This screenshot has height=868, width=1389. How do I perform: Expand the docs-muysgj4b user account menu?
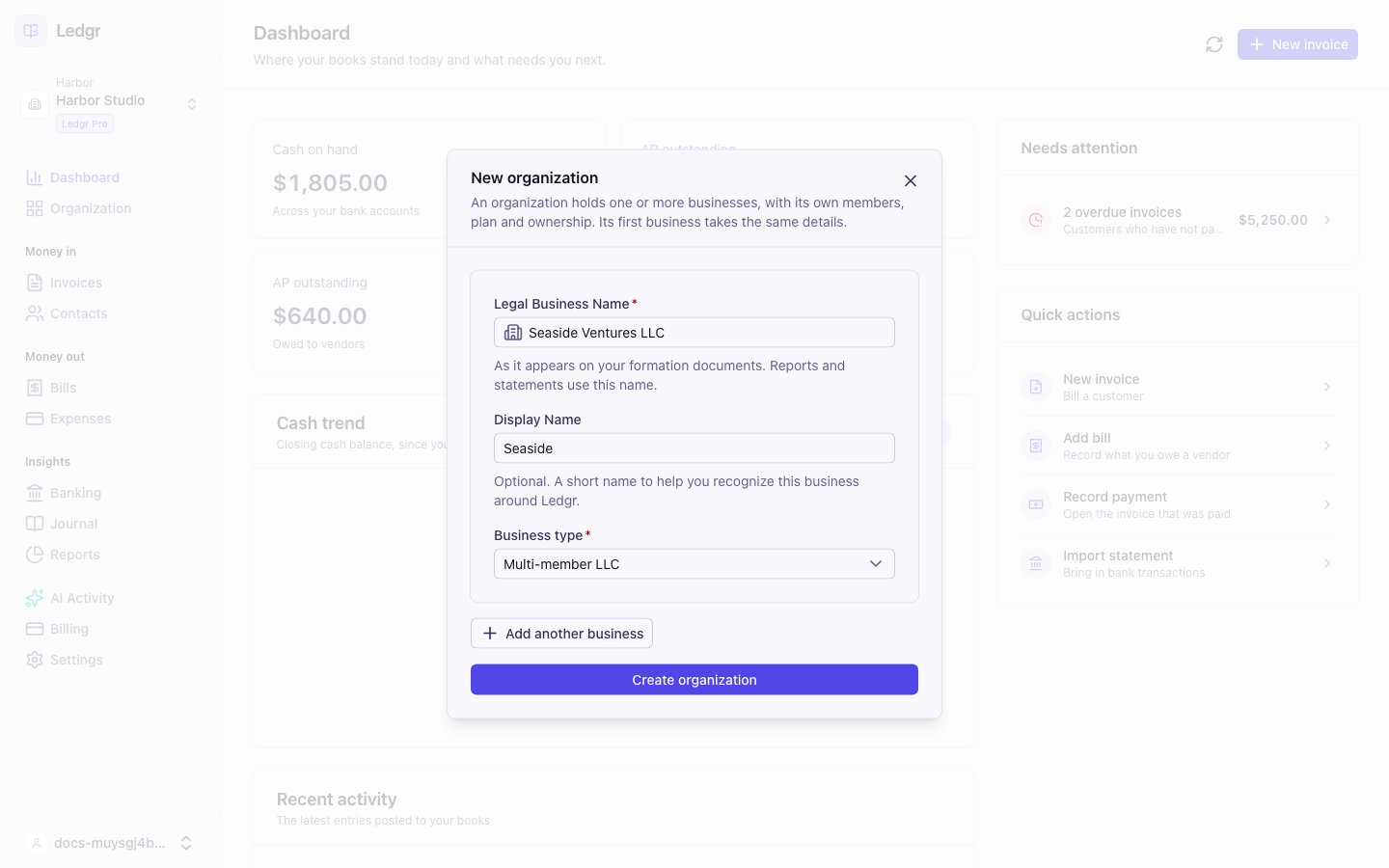coord(186,843)
